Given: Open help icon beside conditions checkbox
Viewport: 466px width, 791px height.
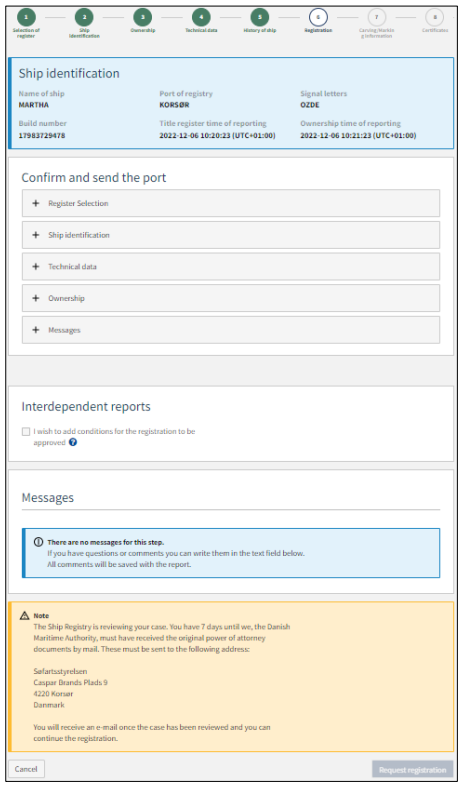Looking at the screenshot, I should point(73,442).
